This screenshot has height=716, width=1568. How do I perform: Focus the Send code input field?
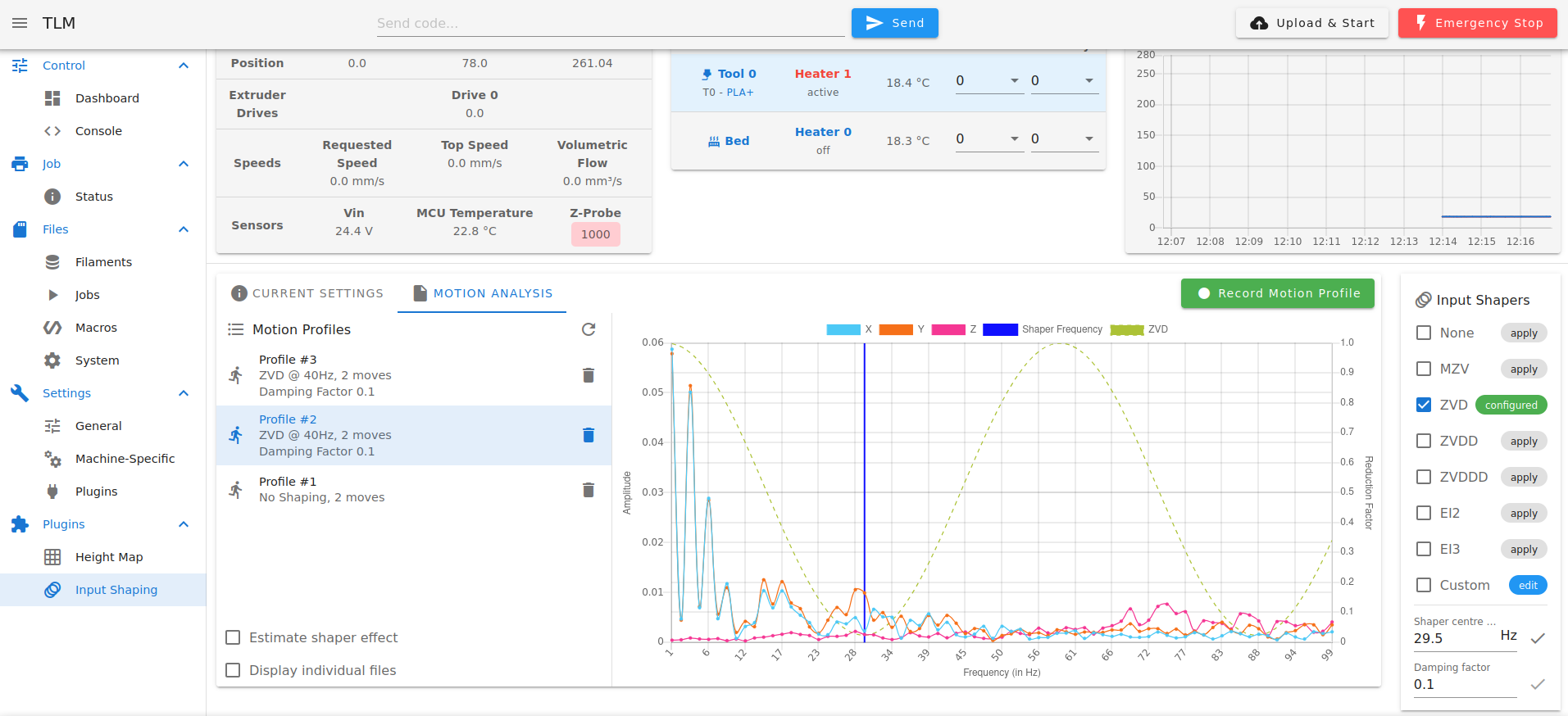(611, 23)
